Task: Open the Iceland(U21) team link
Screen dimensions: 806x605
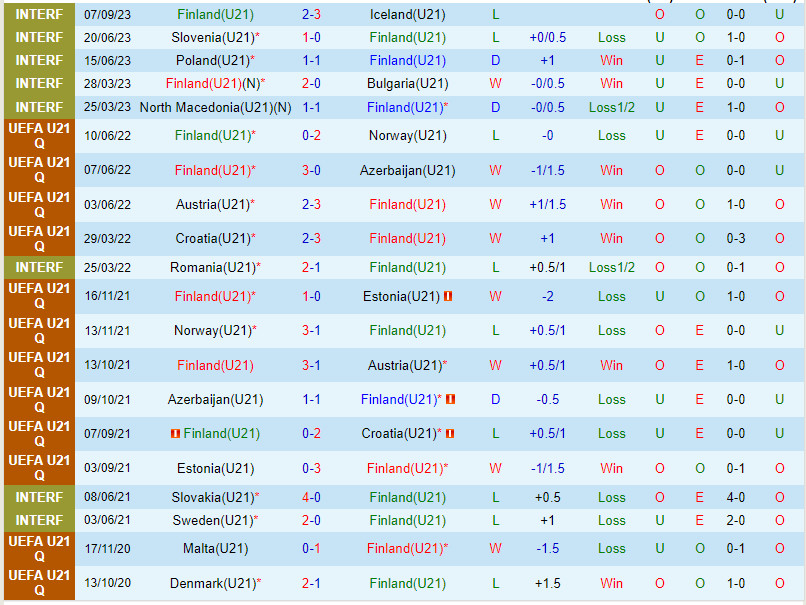Action: (x=407, y=15)
